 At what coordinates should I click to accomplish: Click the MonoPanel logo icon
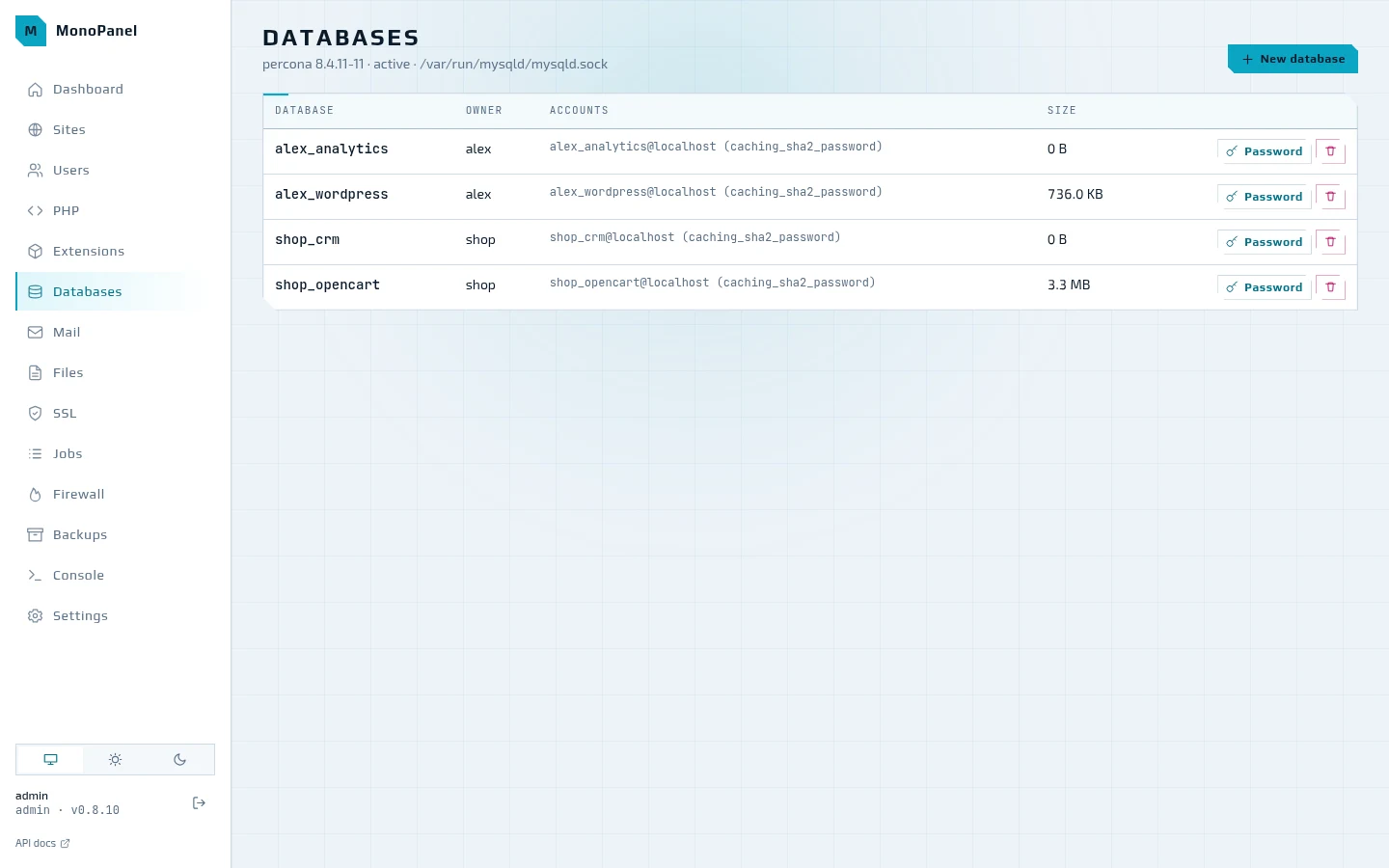(31, 31)
